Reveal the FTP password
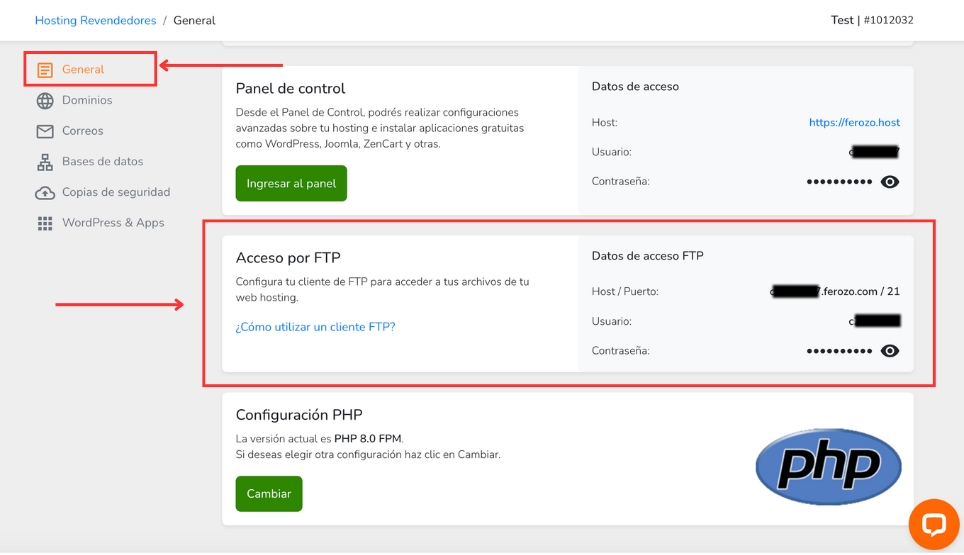 [x=890, y=351]
